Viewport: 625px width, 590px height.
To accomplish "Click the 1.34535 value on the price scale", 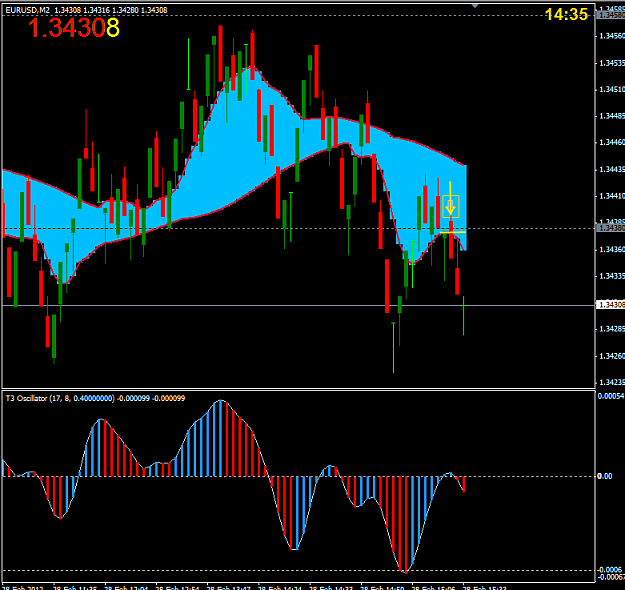I will [x=612, y=63].
